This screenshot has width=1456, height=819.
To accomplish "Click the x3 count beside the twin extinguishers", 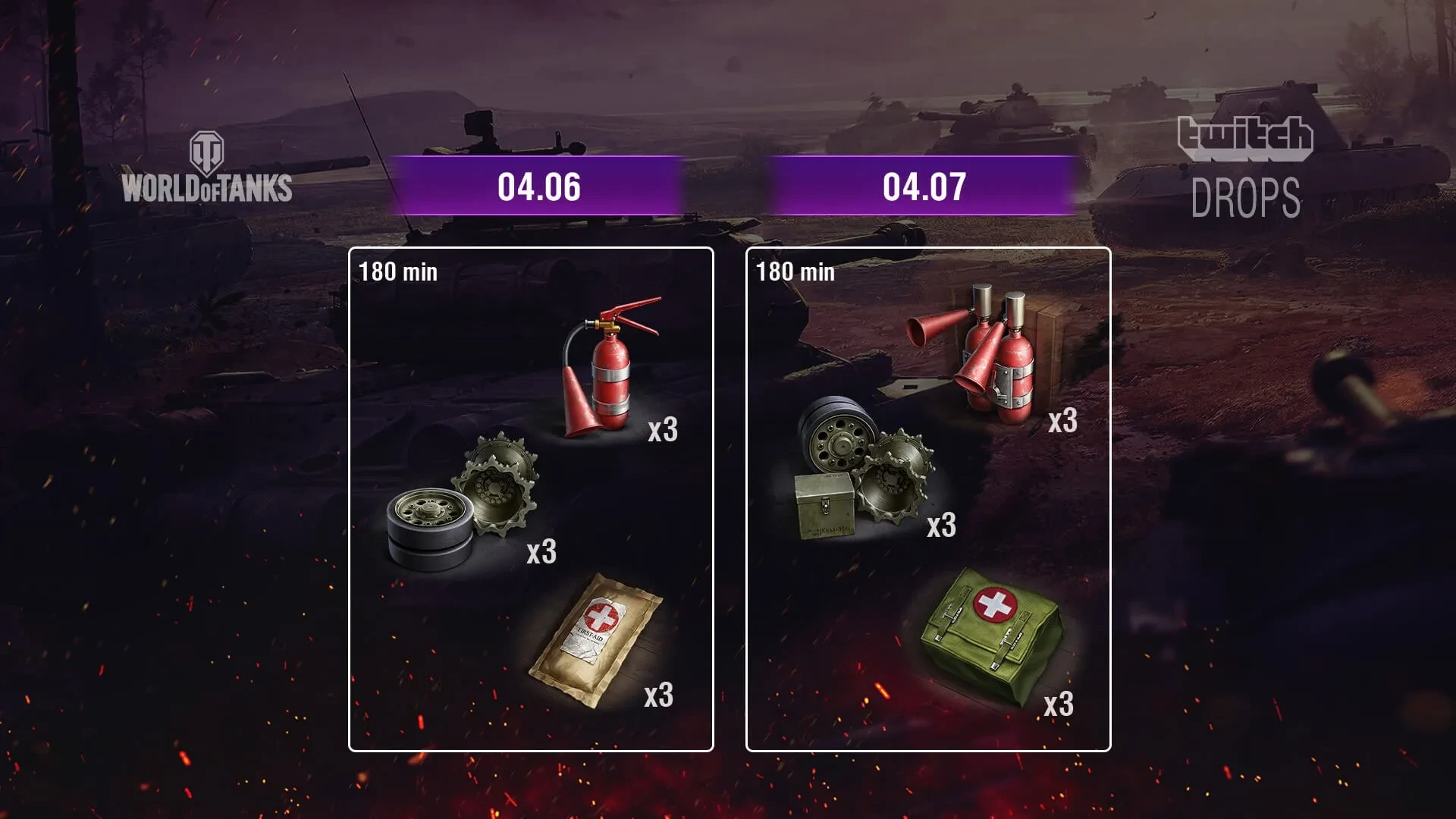I will 1062,421.
